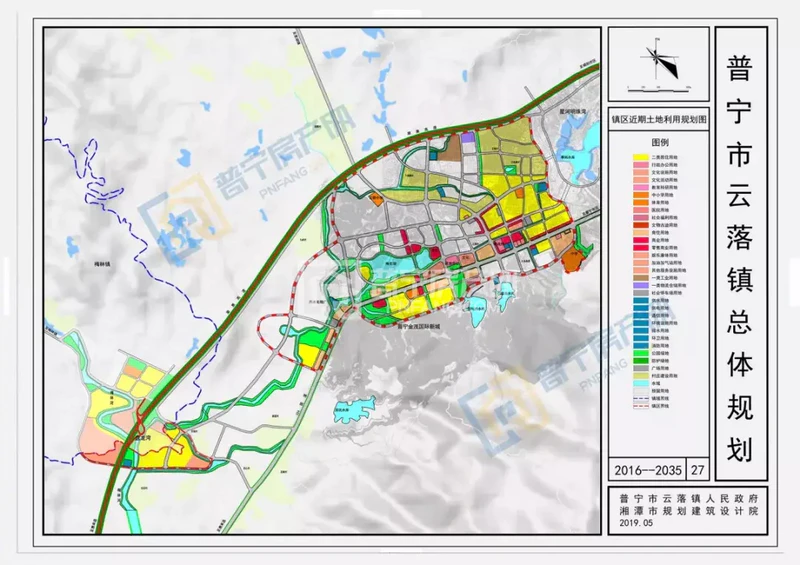
Task: Click the compass rose north arrow
Action: click(x=655, y=54)
